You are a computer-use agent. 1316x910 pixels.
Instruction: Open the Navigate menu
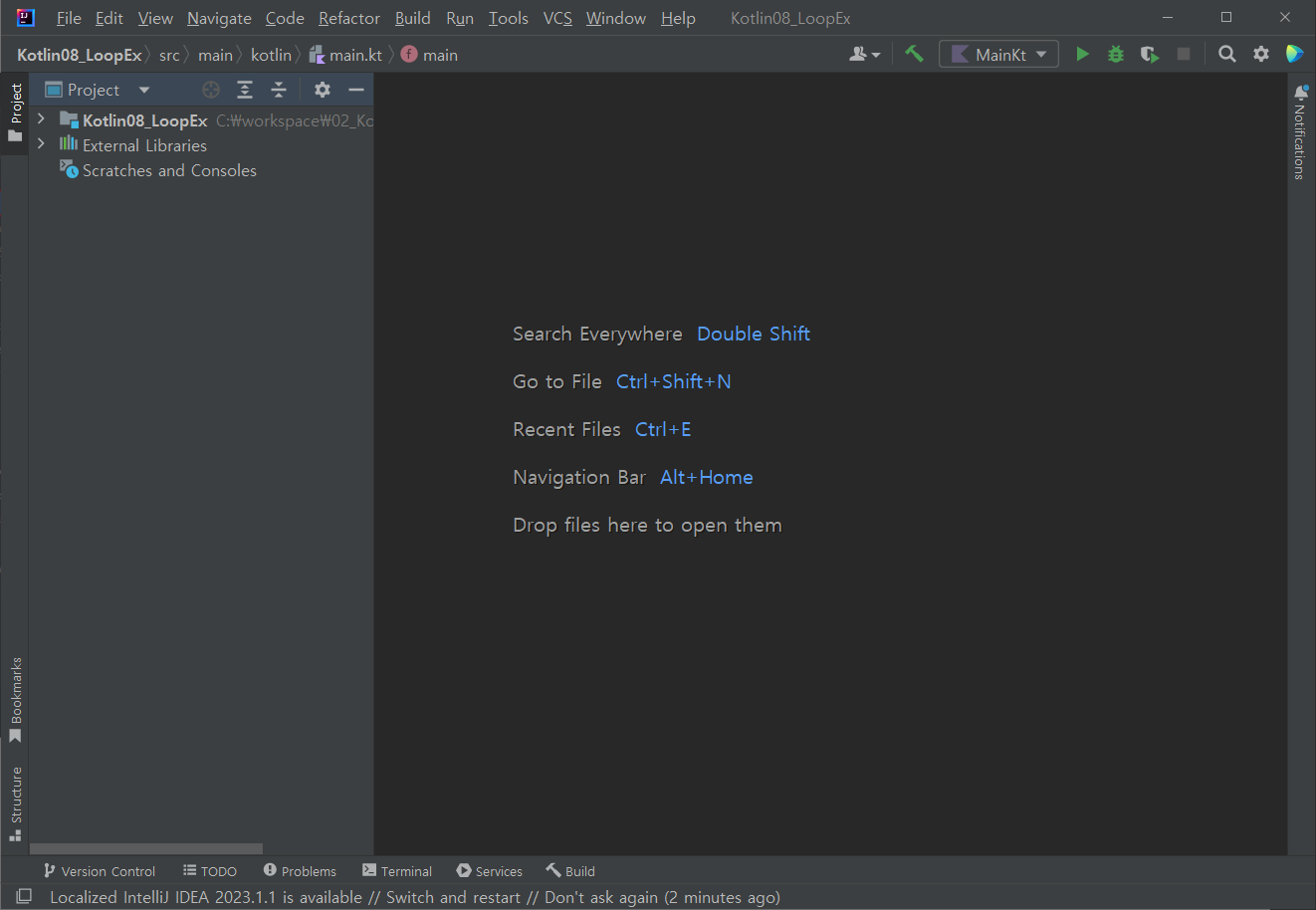[x=219, y=18]
